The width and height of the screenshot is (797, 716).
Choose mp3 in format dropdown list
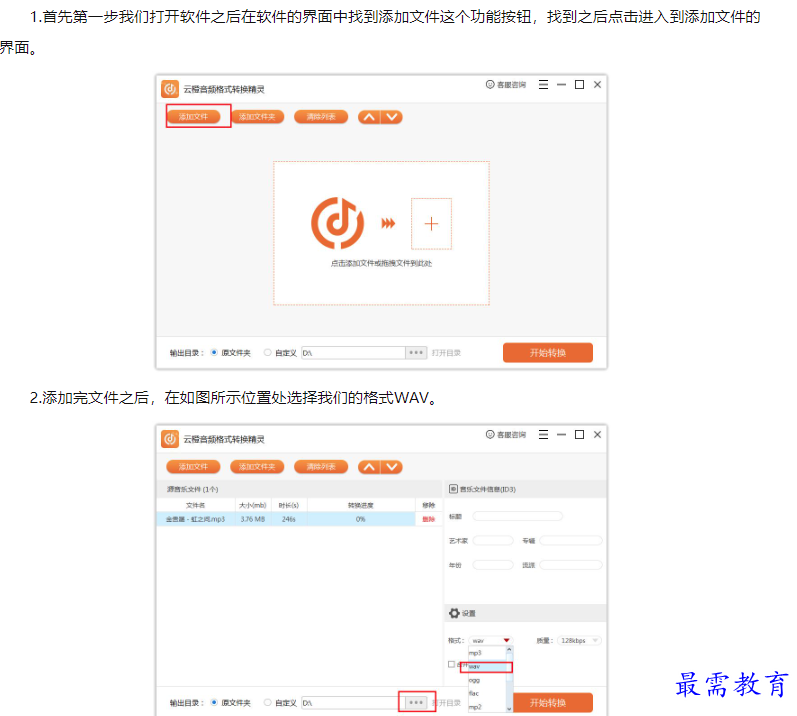(486, 653)
